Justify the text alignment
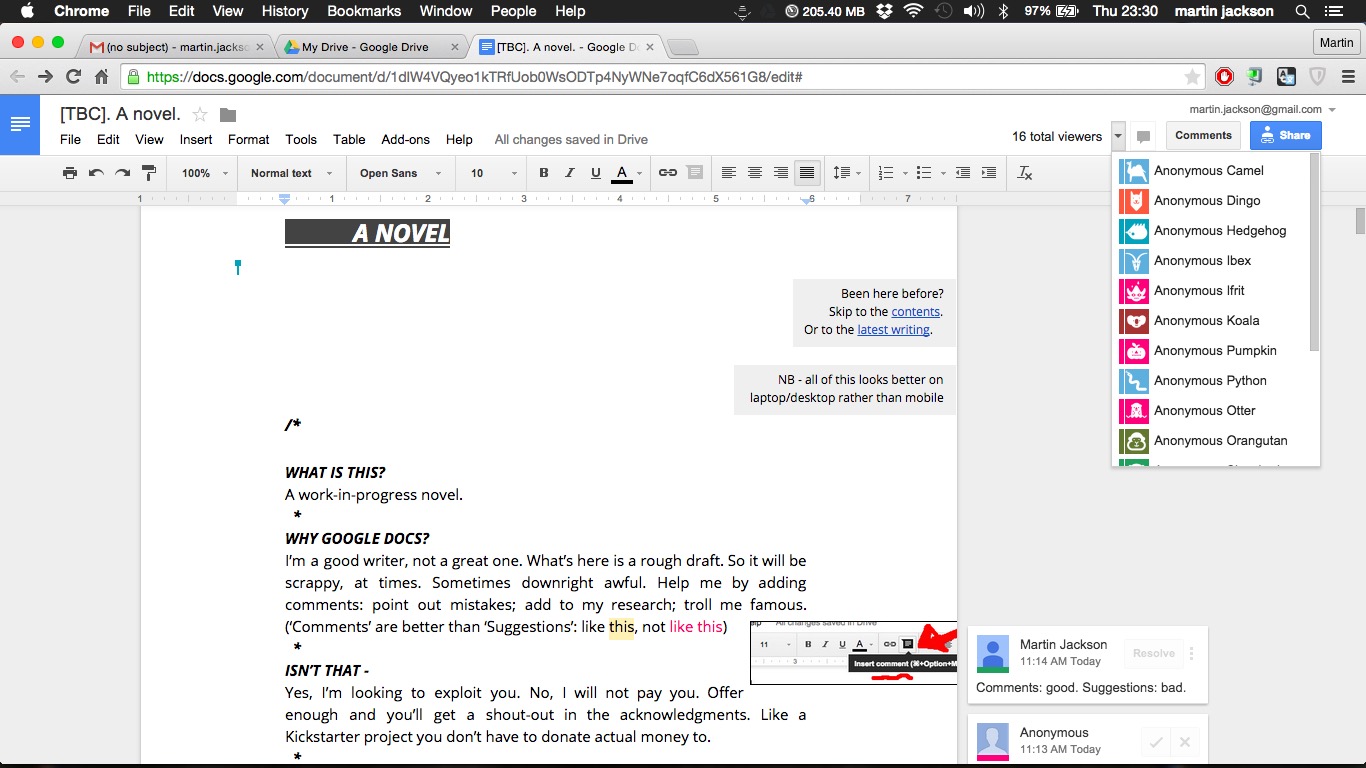The height and width of the screenshot is (768, 1366). point(807,173)
